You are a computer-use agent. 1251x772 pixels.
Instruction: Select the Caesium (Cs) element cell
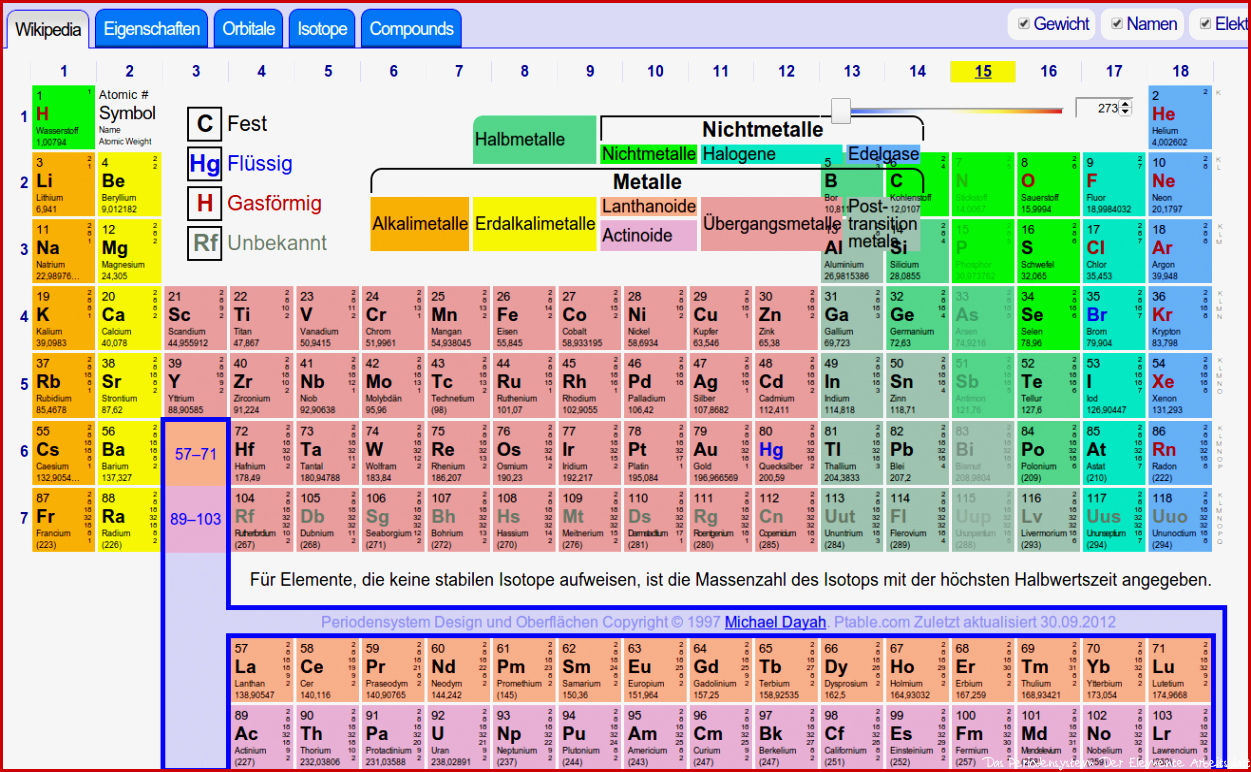63,453
